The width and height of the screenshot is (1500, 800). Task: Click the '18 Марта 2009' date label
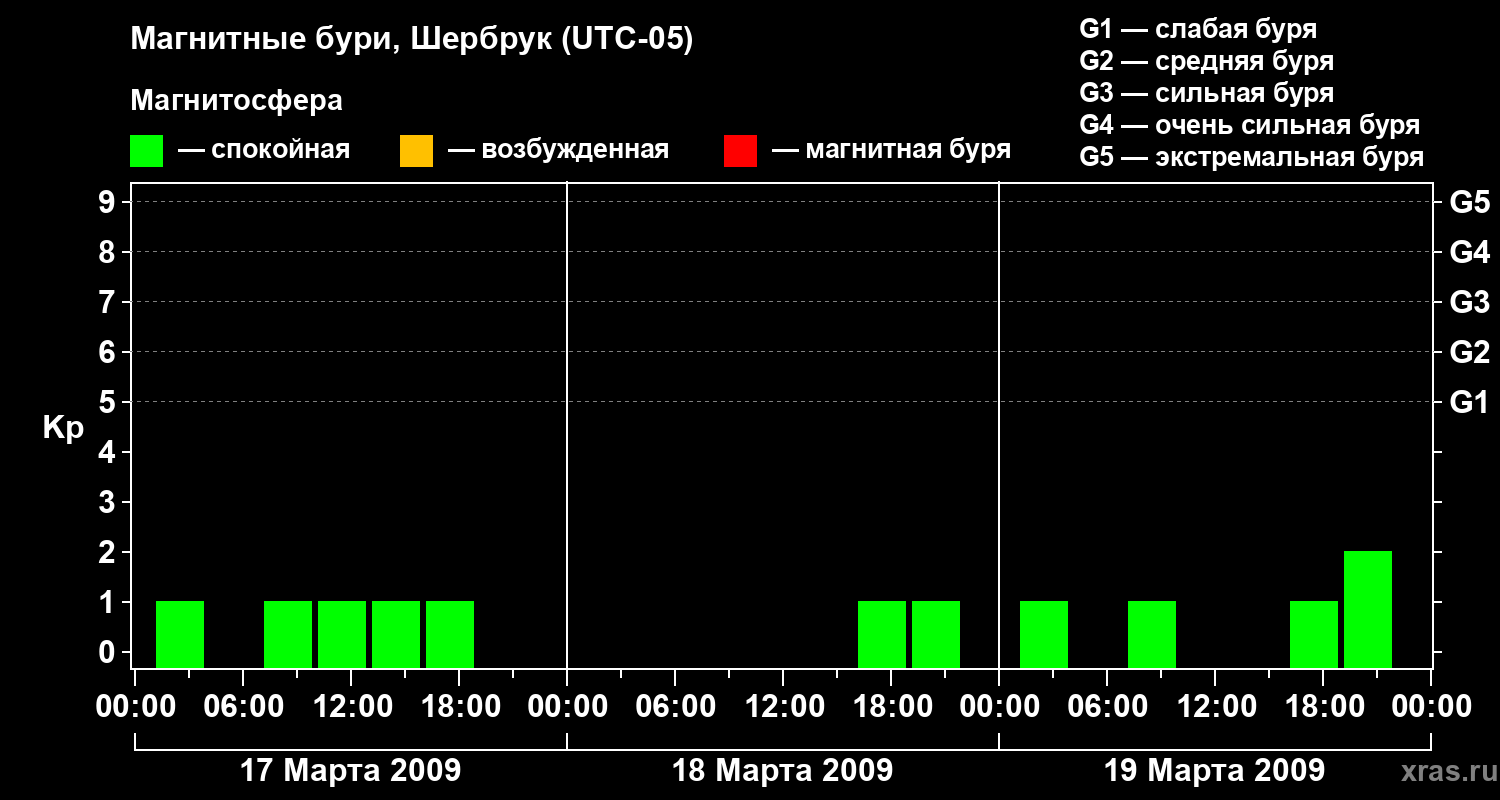point(783,770)
